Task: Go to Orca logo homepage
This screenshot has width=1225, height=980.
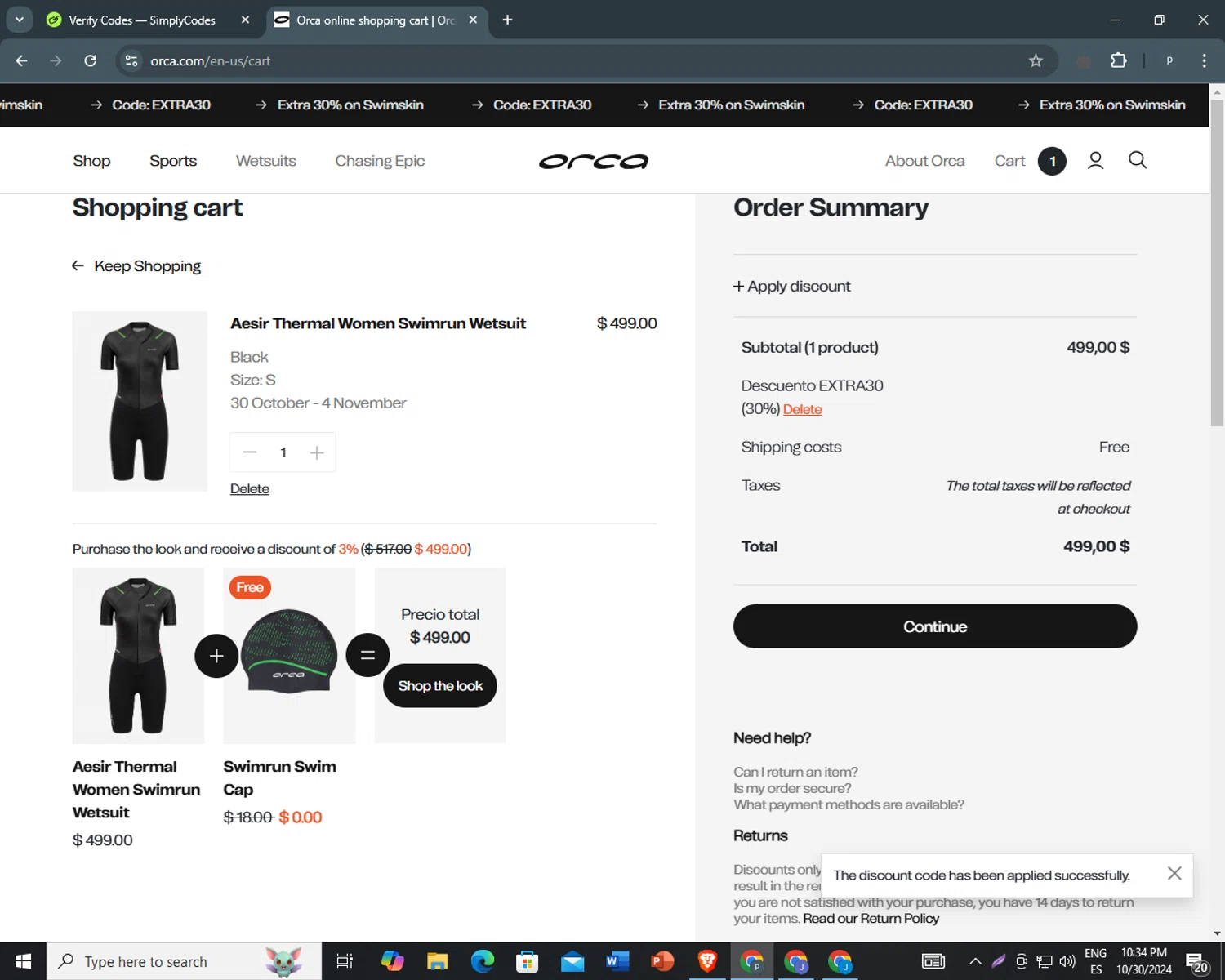Action: click(x=594, y=162)
